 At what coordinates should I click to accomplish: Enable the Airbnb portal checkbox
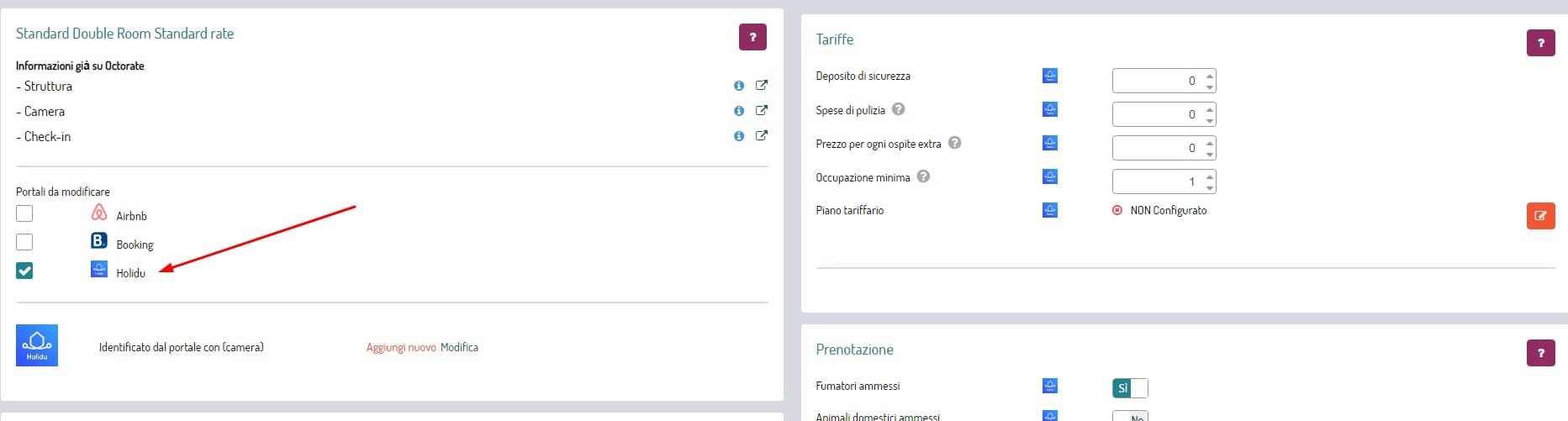pyautogui.click(x=24, y=213)
